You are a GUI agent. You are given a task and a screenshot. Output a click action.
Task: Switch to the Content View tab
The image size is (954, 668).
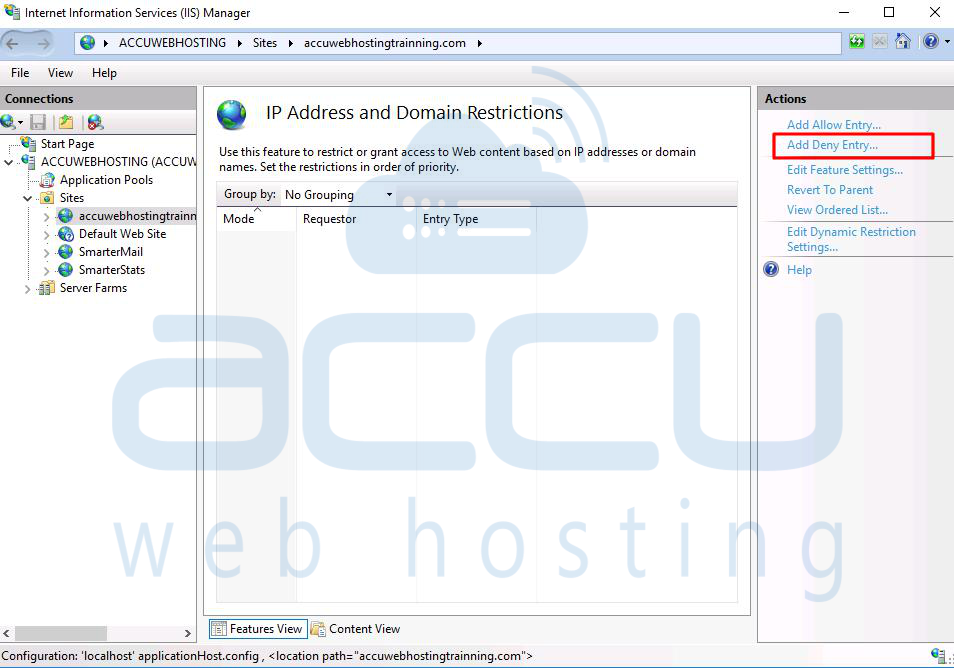[355, 629]
